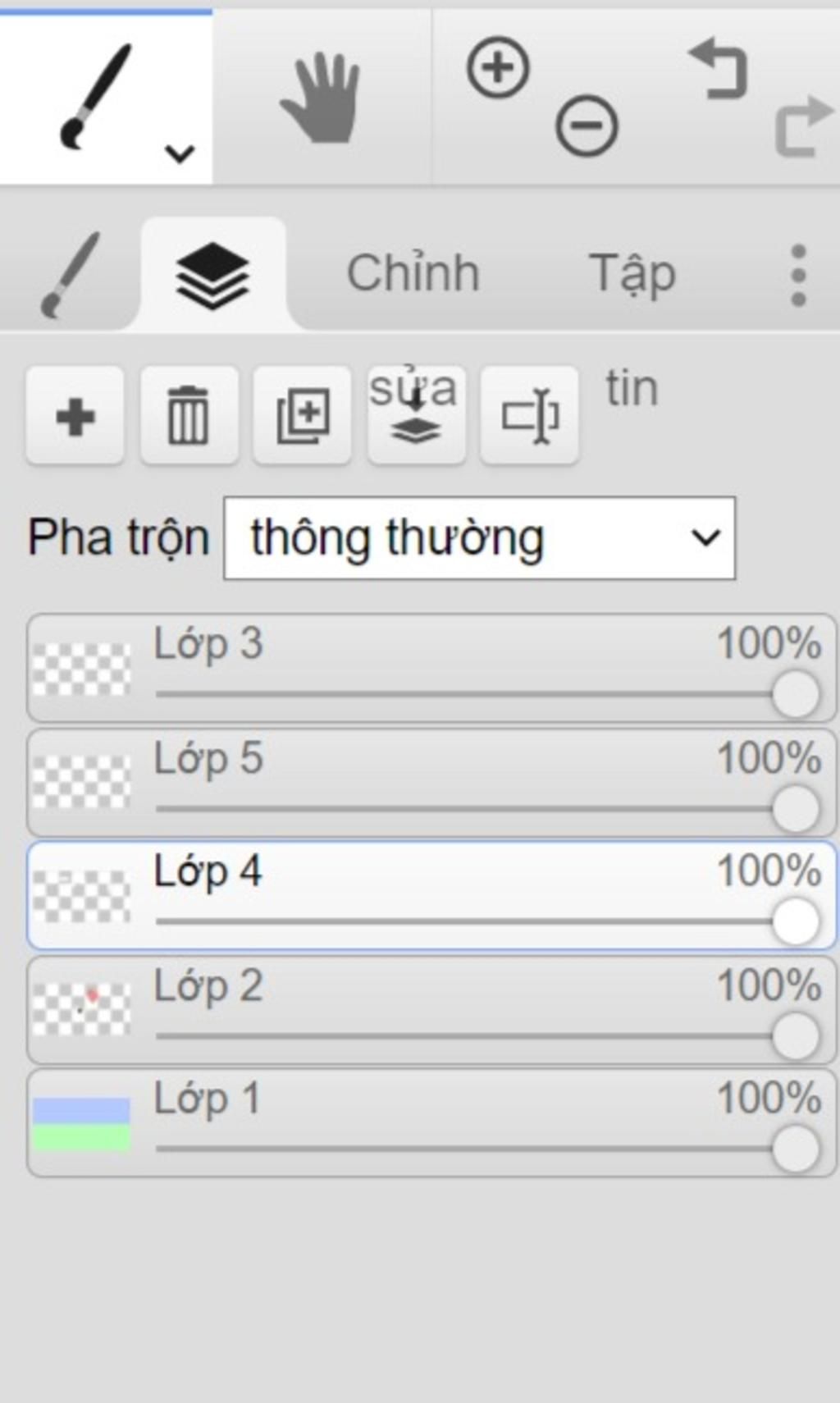The height and width of the screenshot is (1403, 840).
Task: Switch to the Tập tab
Action: [x=632, y=273]
